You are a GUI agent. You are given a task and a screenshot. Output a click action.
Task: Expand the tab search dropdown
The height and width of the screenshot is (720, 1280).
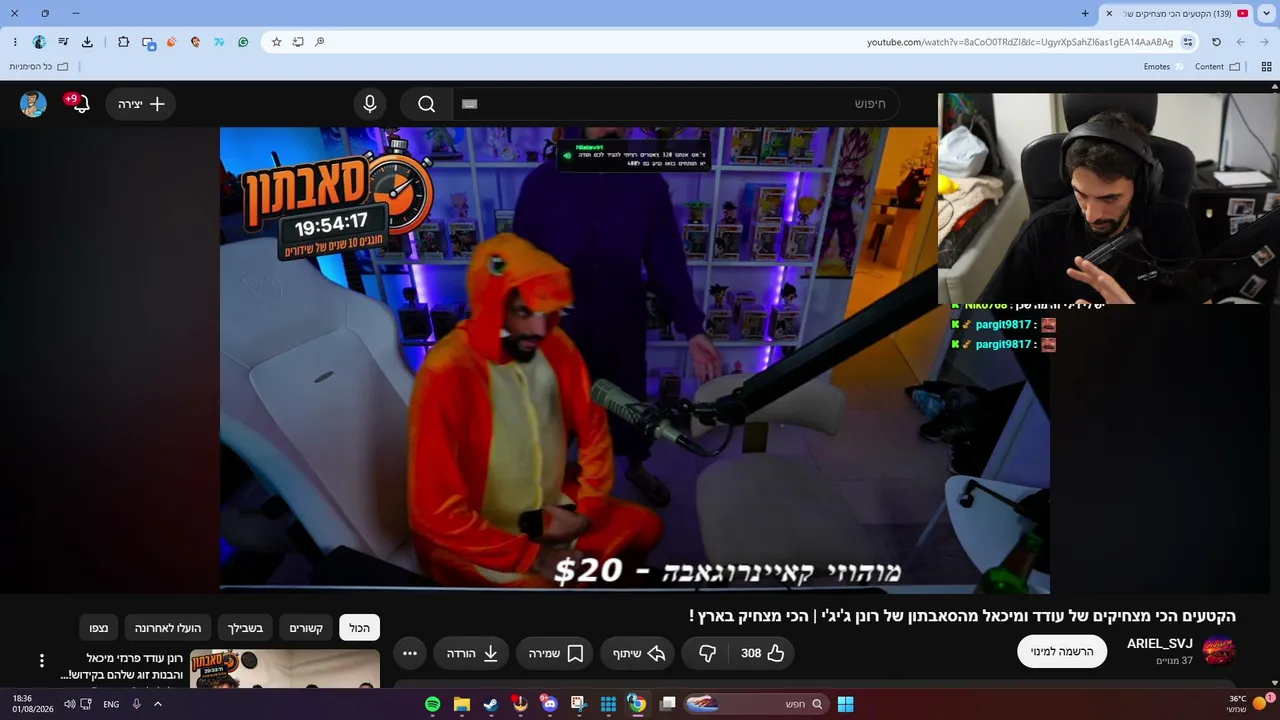pyautogui.click(x=1267, y=13)
